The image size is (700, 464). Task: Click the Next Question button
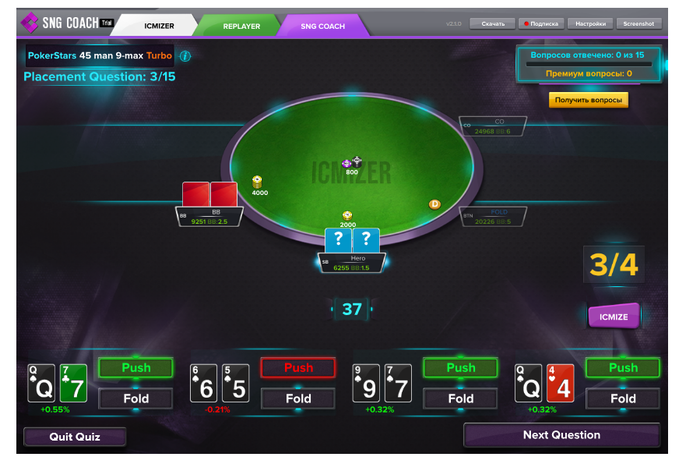point(562,435)
